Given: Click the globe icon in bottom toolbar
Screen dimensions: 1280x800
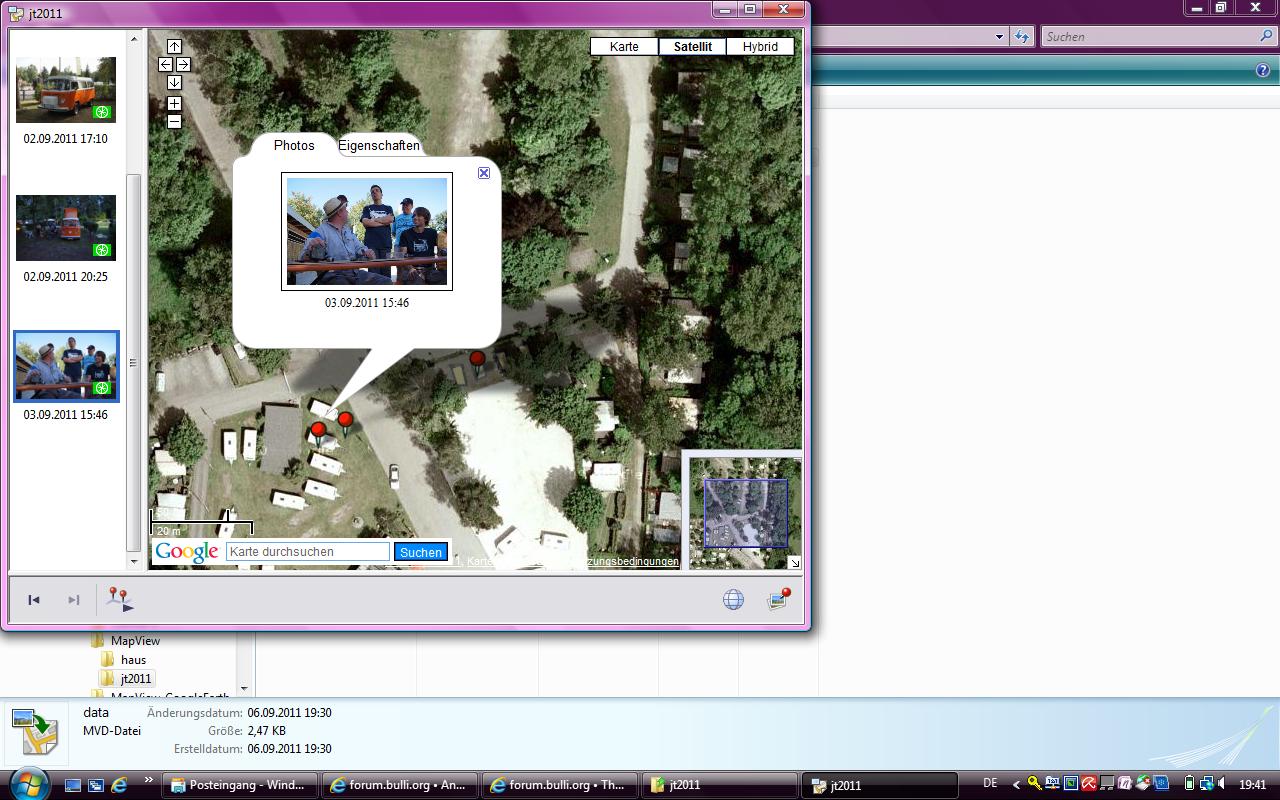Looking at the screenshot, I should tap(733, 600).
